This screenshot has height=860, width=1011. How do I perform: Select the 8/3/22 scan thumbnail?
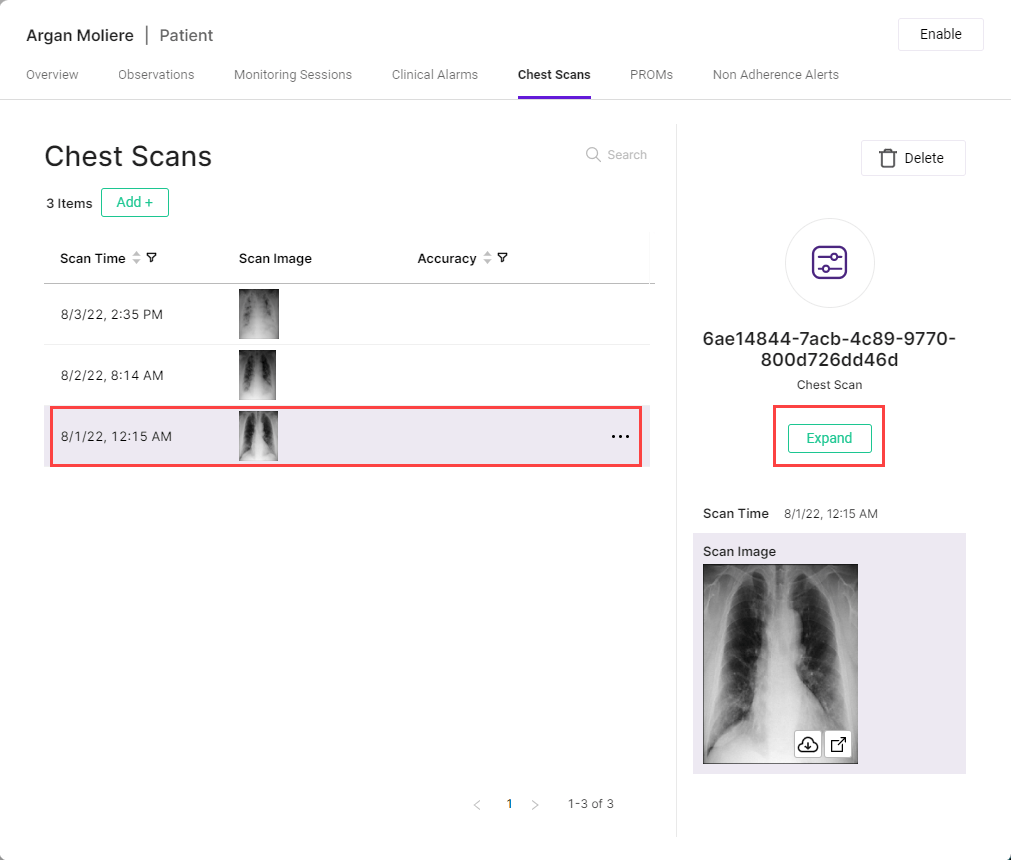click(259, 314)
